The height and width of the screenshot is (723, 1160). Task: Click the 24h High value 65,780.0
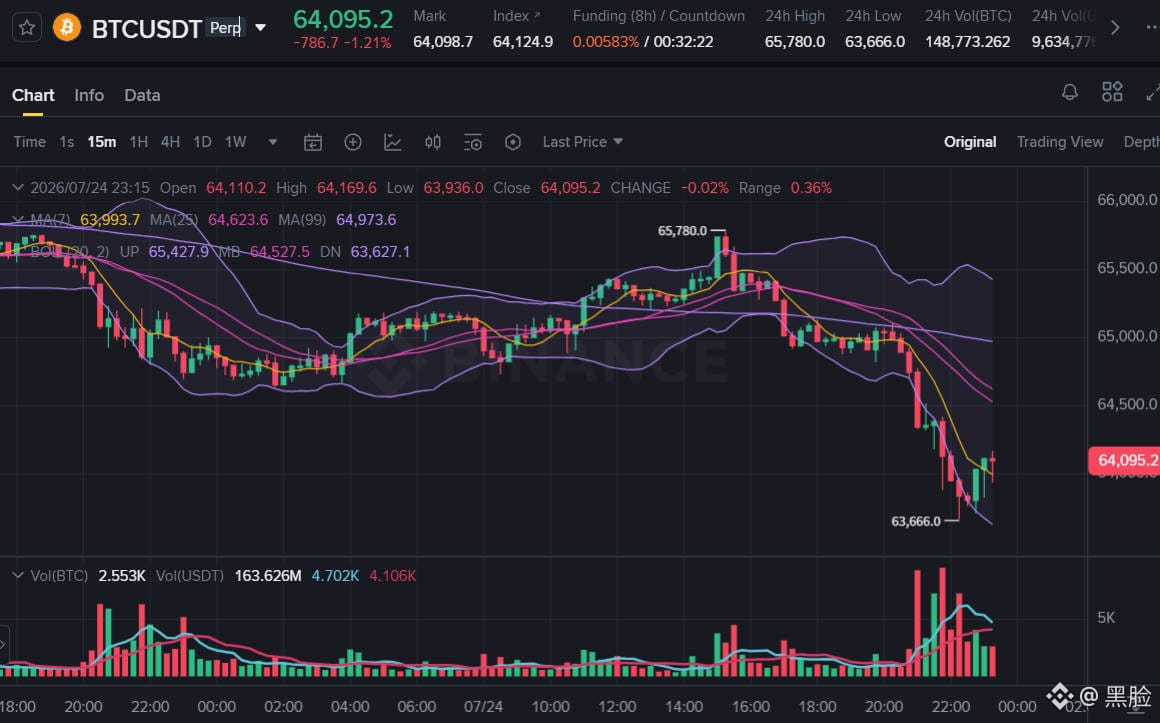pos(795,42)
